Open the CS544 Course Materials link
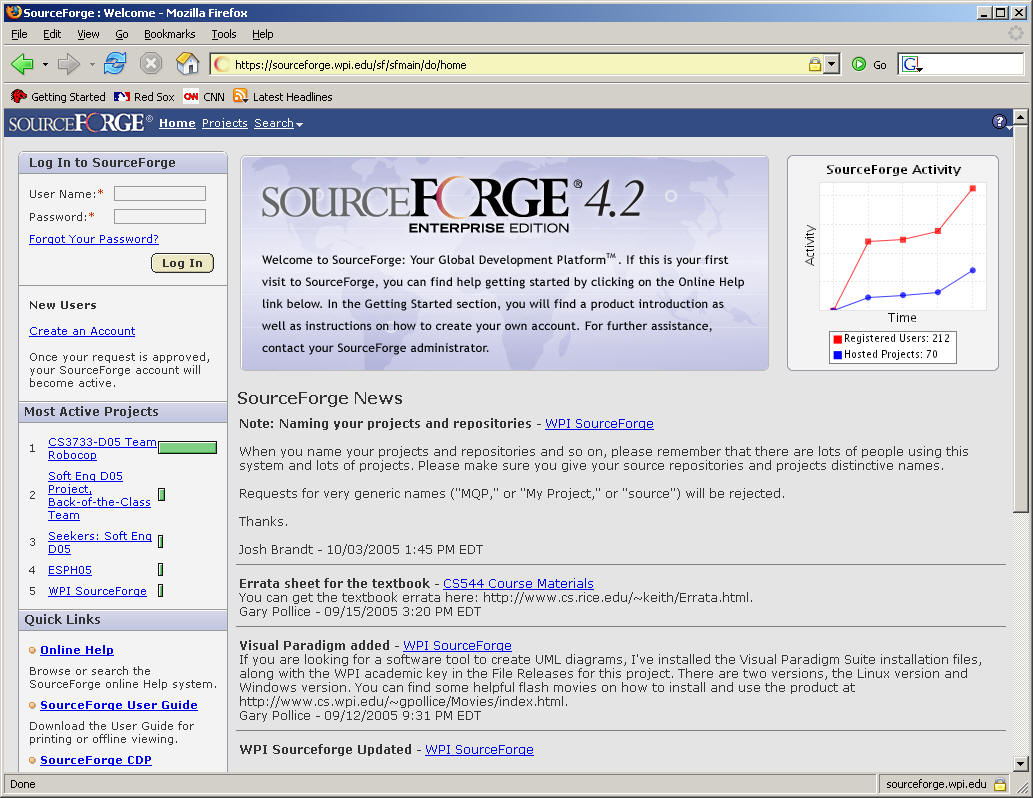This screenshot has height=798, width=1033. [518, 584]
